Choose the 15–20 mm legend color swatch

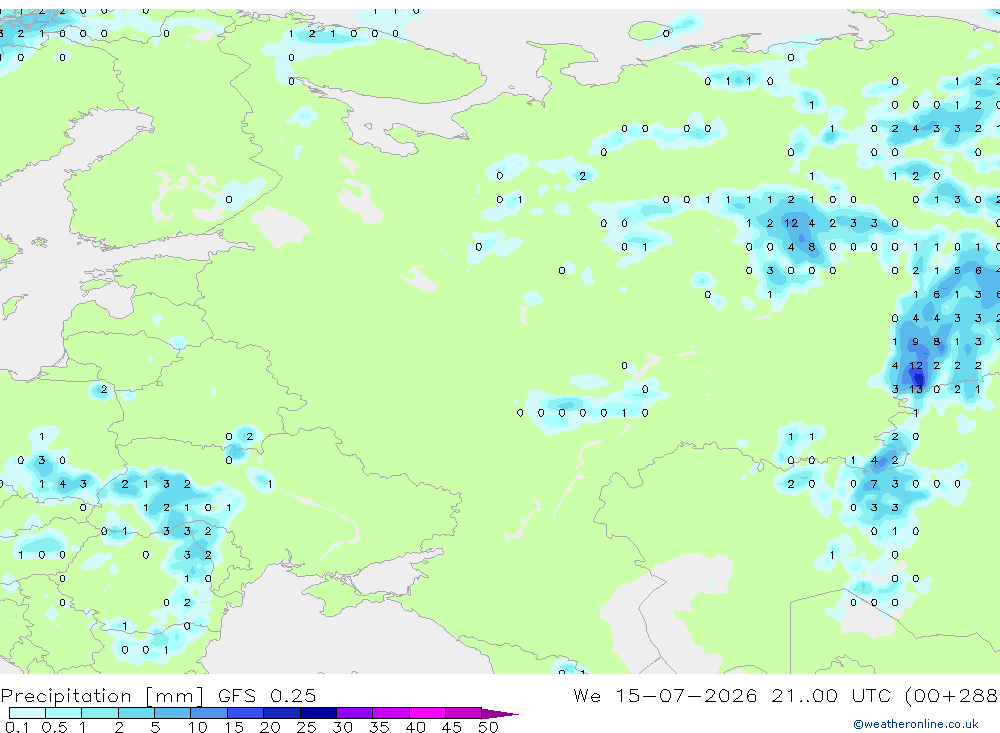click(245, 713)
